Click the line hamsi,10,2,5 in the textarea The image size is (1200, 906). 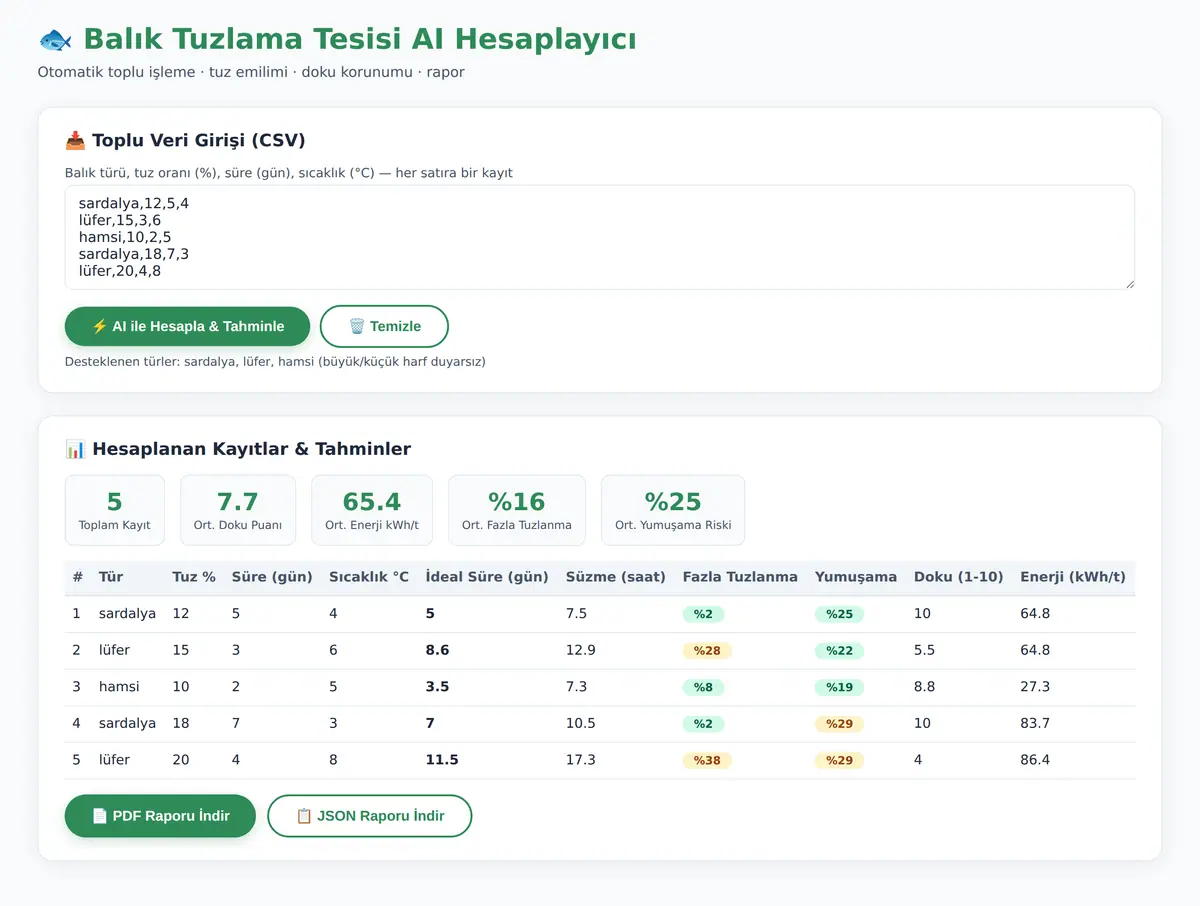coord(125,237)
